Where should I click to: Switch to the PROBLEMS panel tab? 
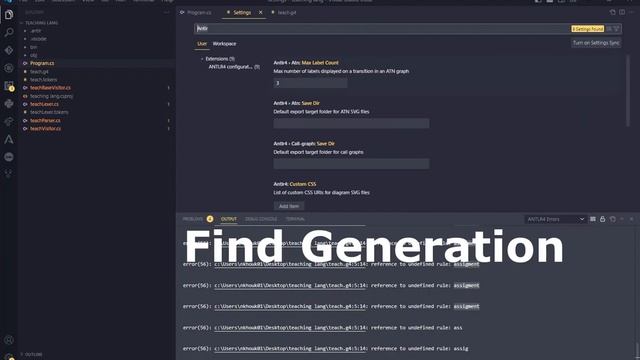193,219
